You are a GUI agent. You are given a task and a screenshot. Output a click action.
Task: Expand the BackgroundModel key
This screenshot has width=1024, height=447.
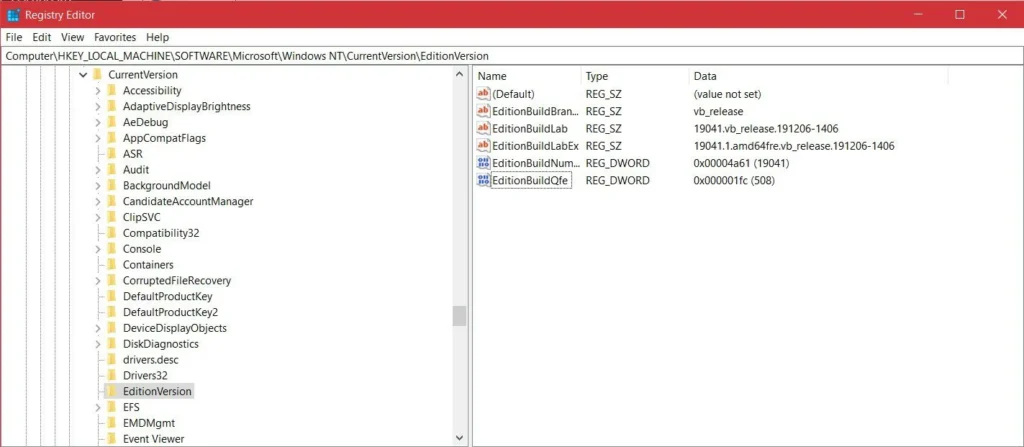(x=97, y=186)
